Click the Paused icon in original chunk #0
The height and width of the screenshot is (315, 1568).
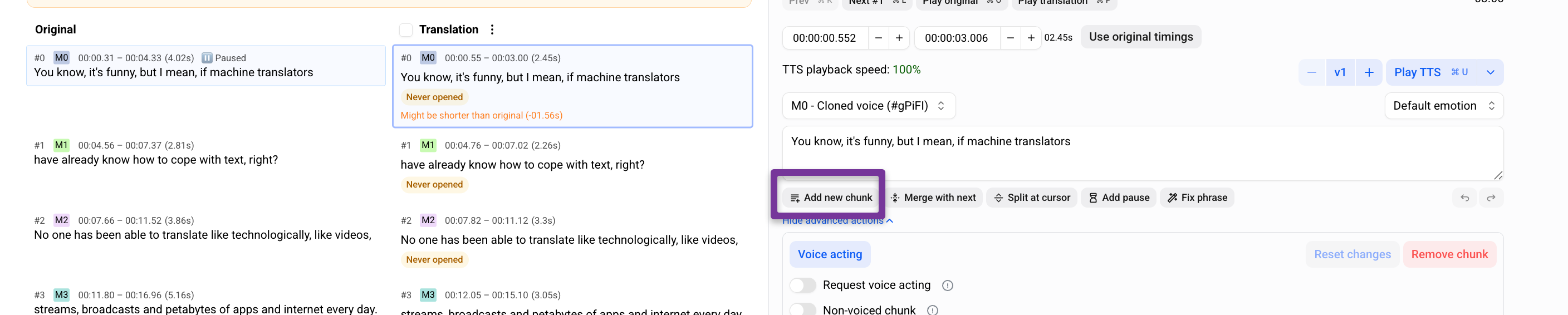[x=207, y=58]
